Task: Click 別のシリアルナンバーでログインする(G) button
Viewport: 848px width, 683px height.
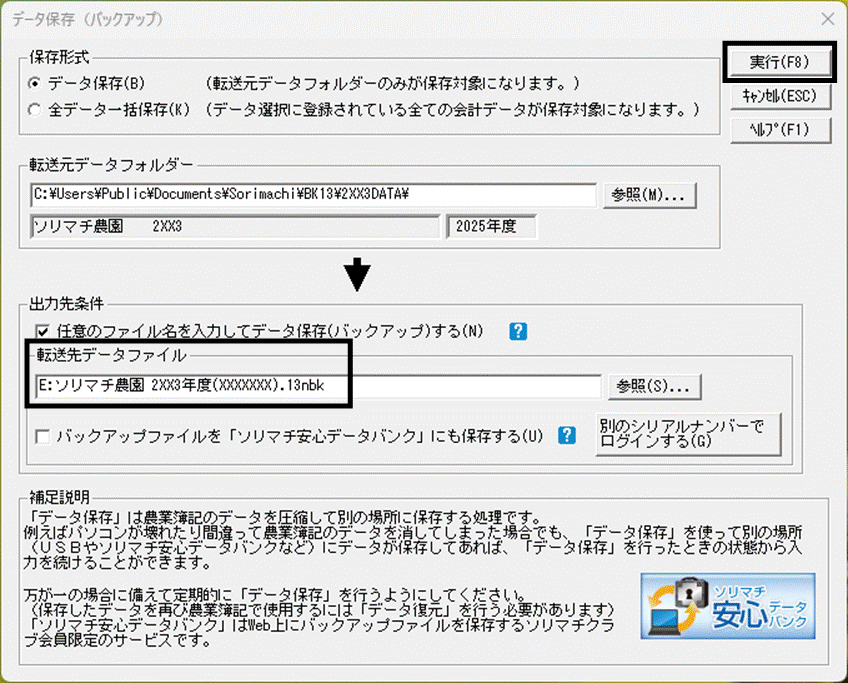Action: click(688, 434)
